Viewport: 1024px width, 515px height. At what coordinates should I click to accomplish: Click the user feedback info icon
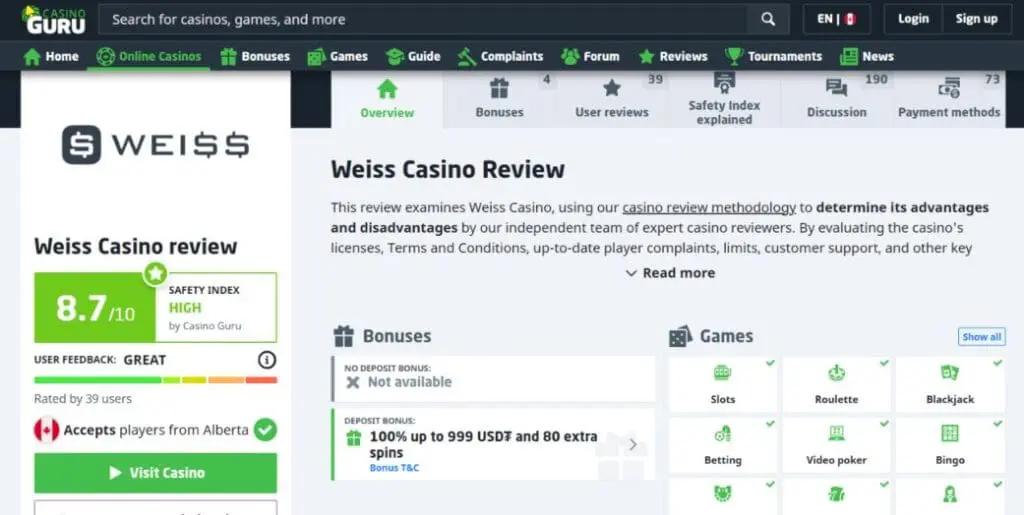(x=266, y=360)
